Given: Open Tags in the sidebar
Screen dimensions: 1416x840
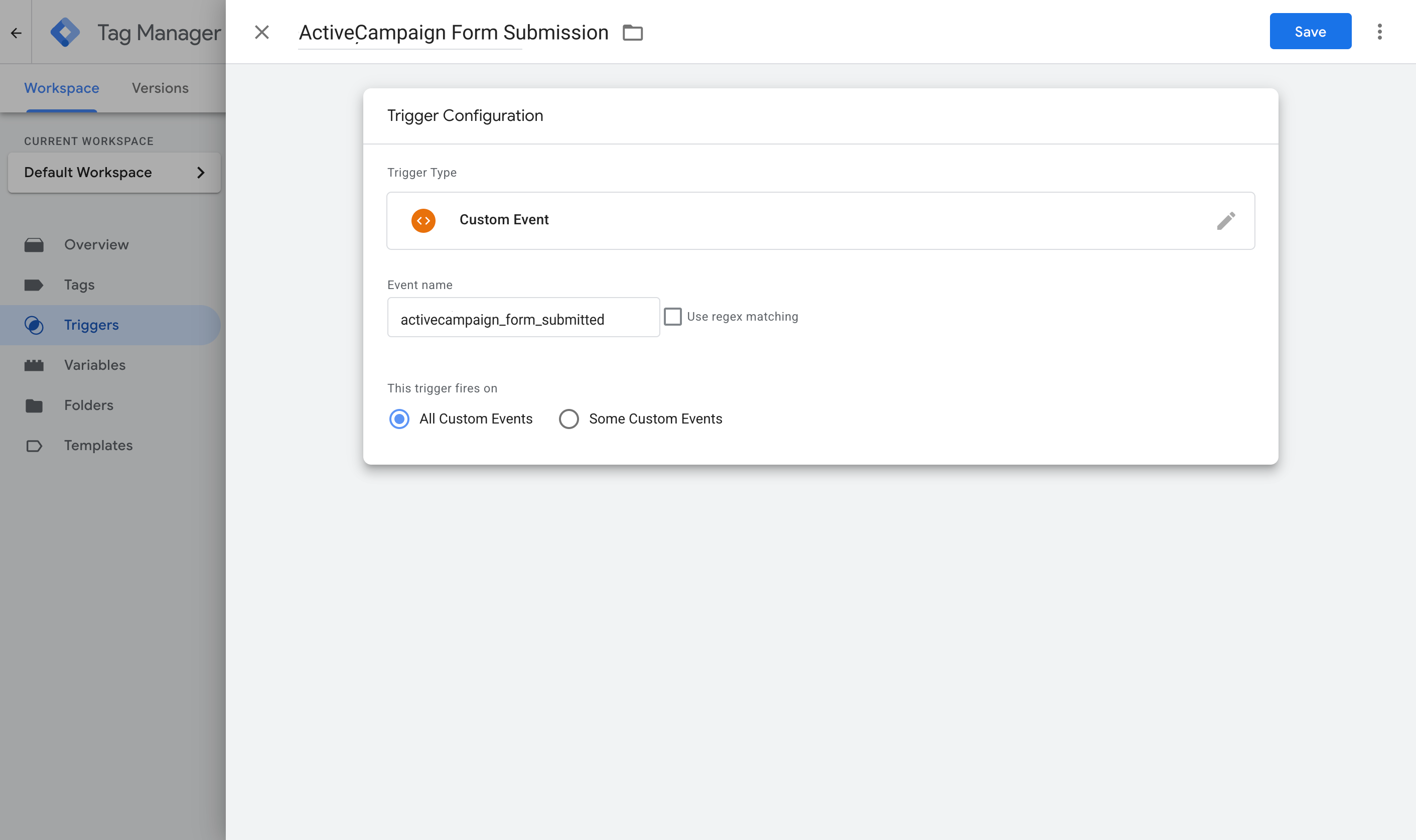Looking at the screenshot, I should tap(110, 285).
